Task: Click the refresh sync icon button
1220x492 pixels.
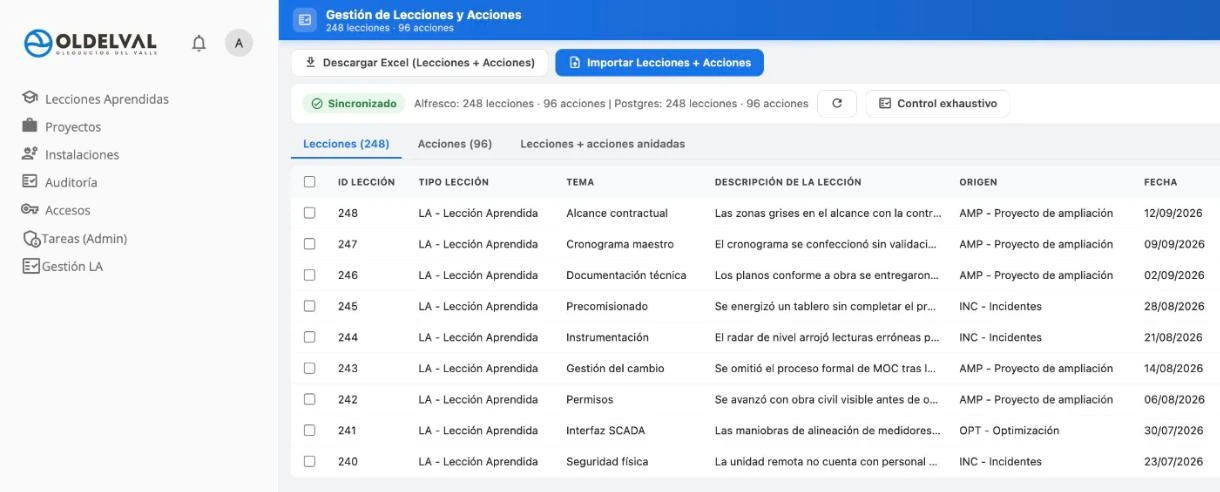Action: 837,103
